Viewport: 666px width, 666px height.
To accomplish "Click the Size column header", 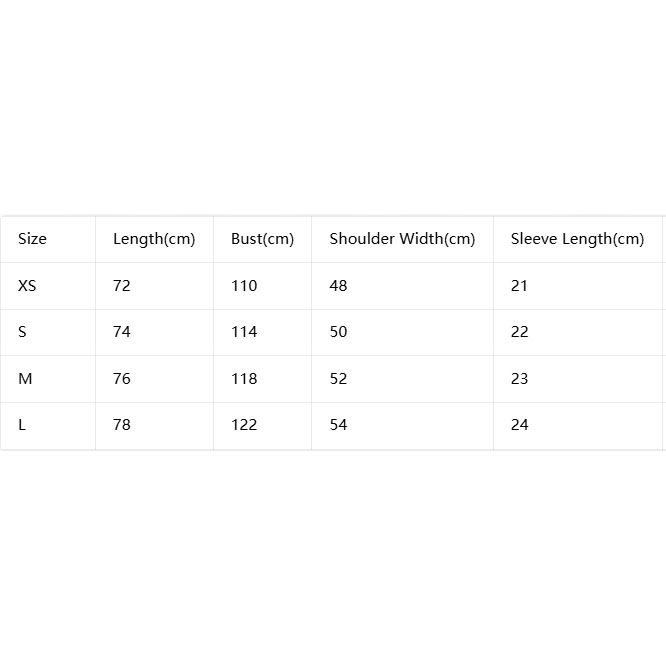I will 32,239.
